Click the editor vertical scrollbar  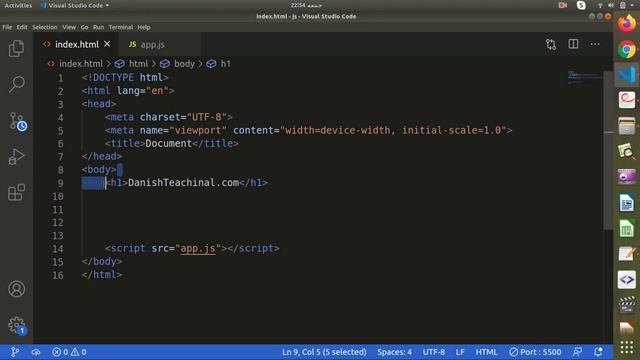608,150
